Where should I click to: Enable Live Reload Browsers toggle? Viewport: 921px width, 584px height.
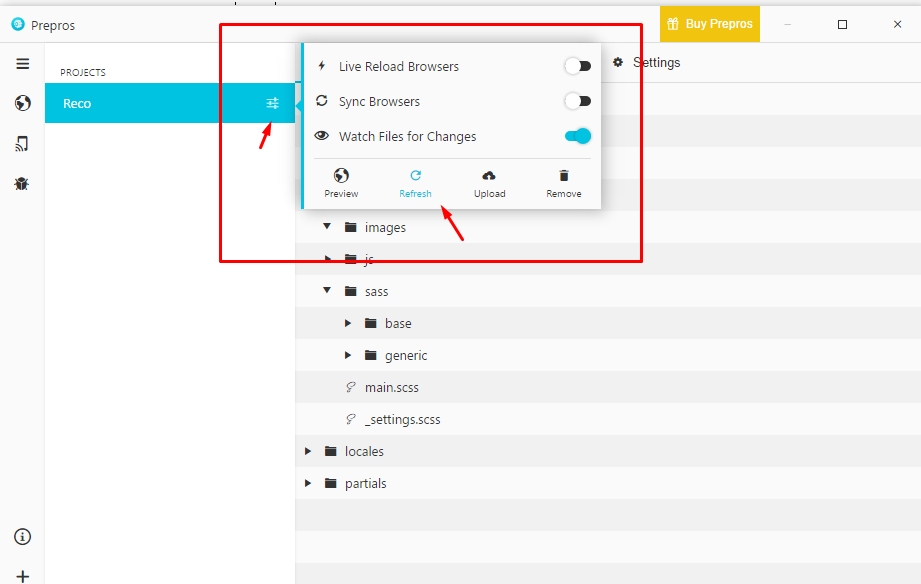577,67
